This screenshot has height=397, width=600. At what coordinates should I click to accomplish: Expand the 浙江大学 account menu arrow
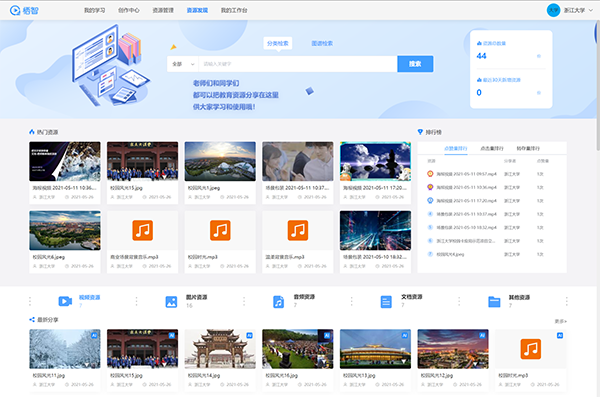[590, 10]
